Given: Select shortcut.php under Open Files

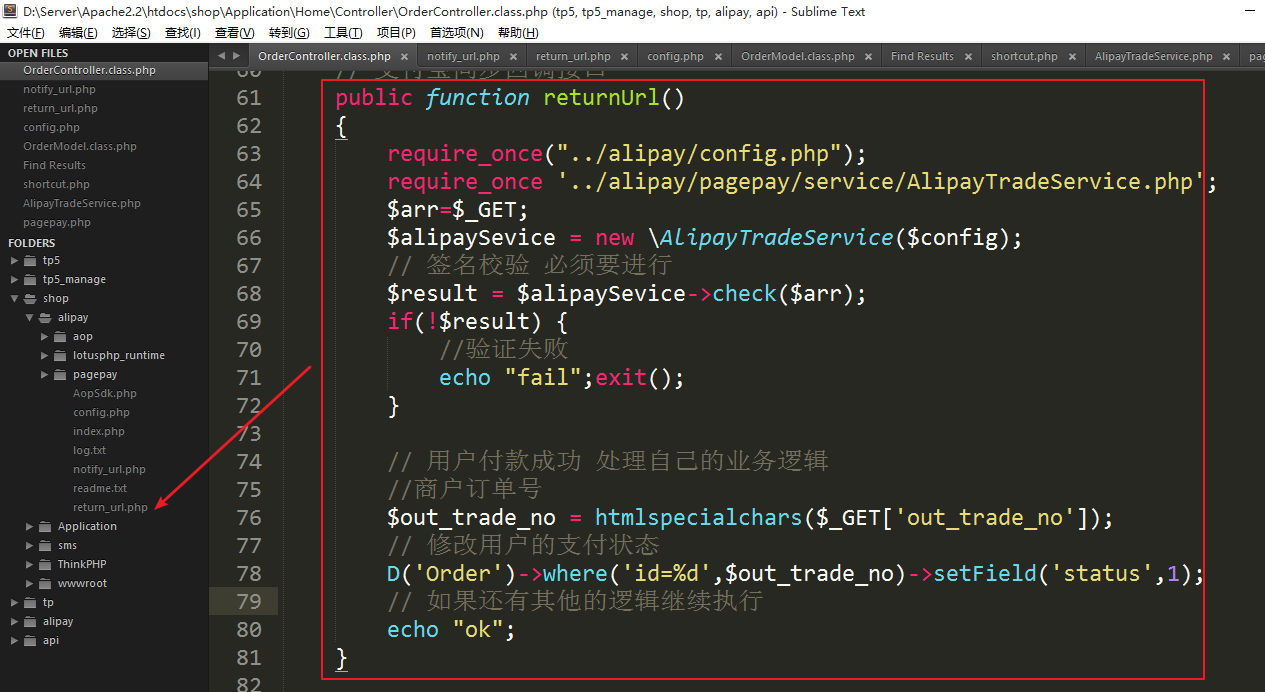Looking at the screenshot, I should pos(56,184).
